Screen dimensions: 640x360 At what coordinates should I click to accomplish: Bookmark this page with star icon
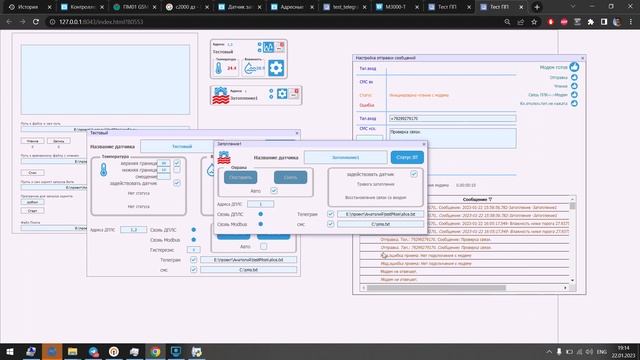coord(534,22)
